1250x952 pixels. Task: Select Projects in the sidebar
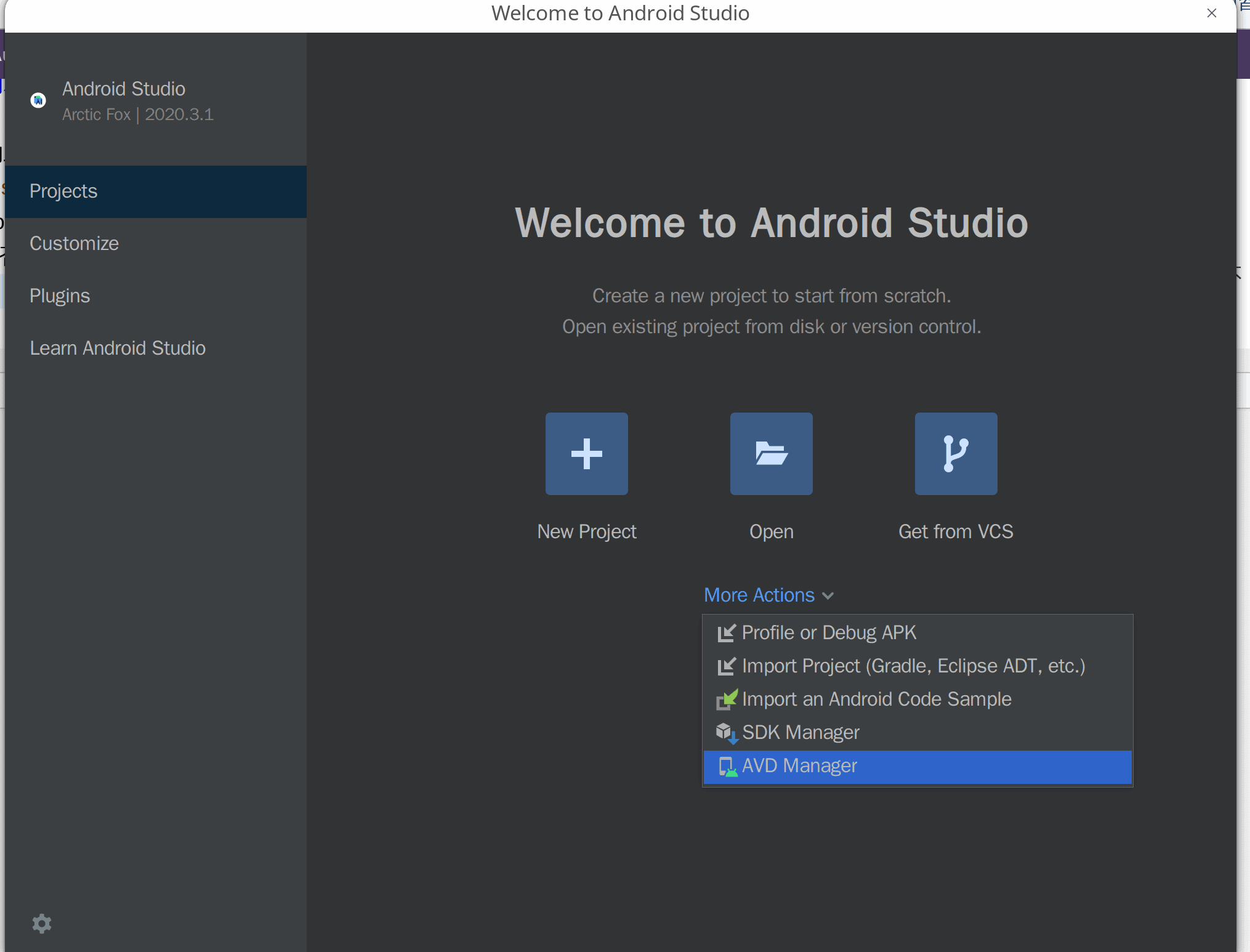click(x=156, y=192)
